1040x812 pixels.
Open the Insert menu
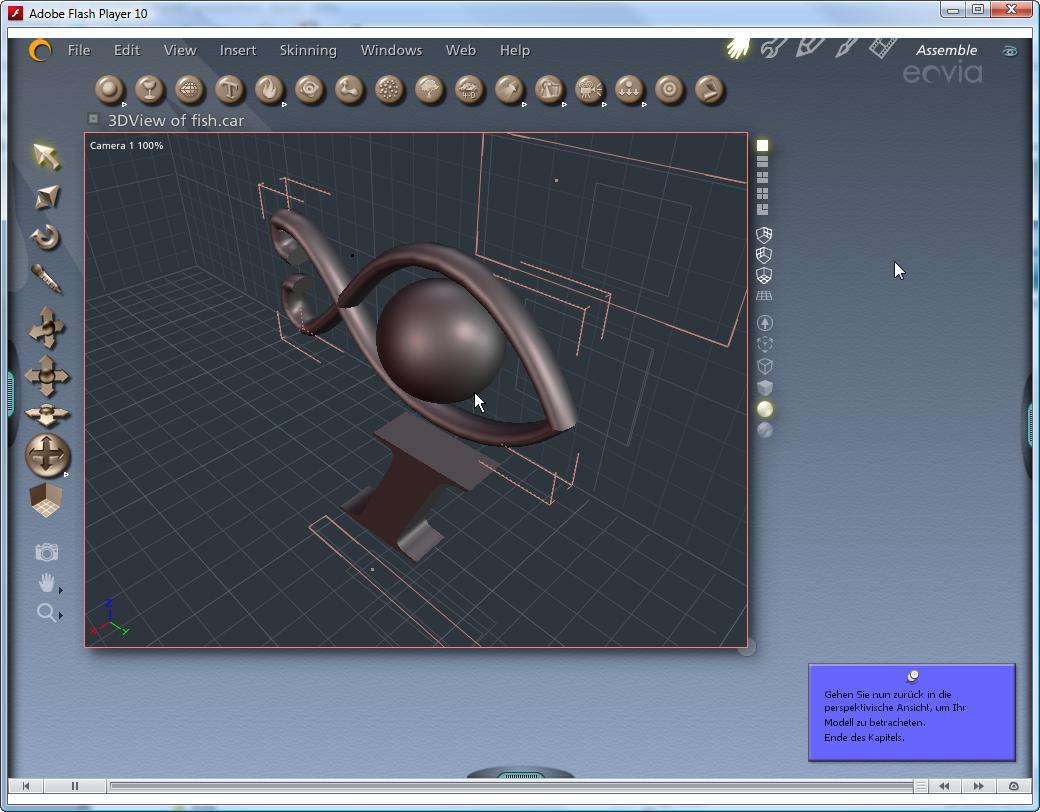click(x=238, y=50)
